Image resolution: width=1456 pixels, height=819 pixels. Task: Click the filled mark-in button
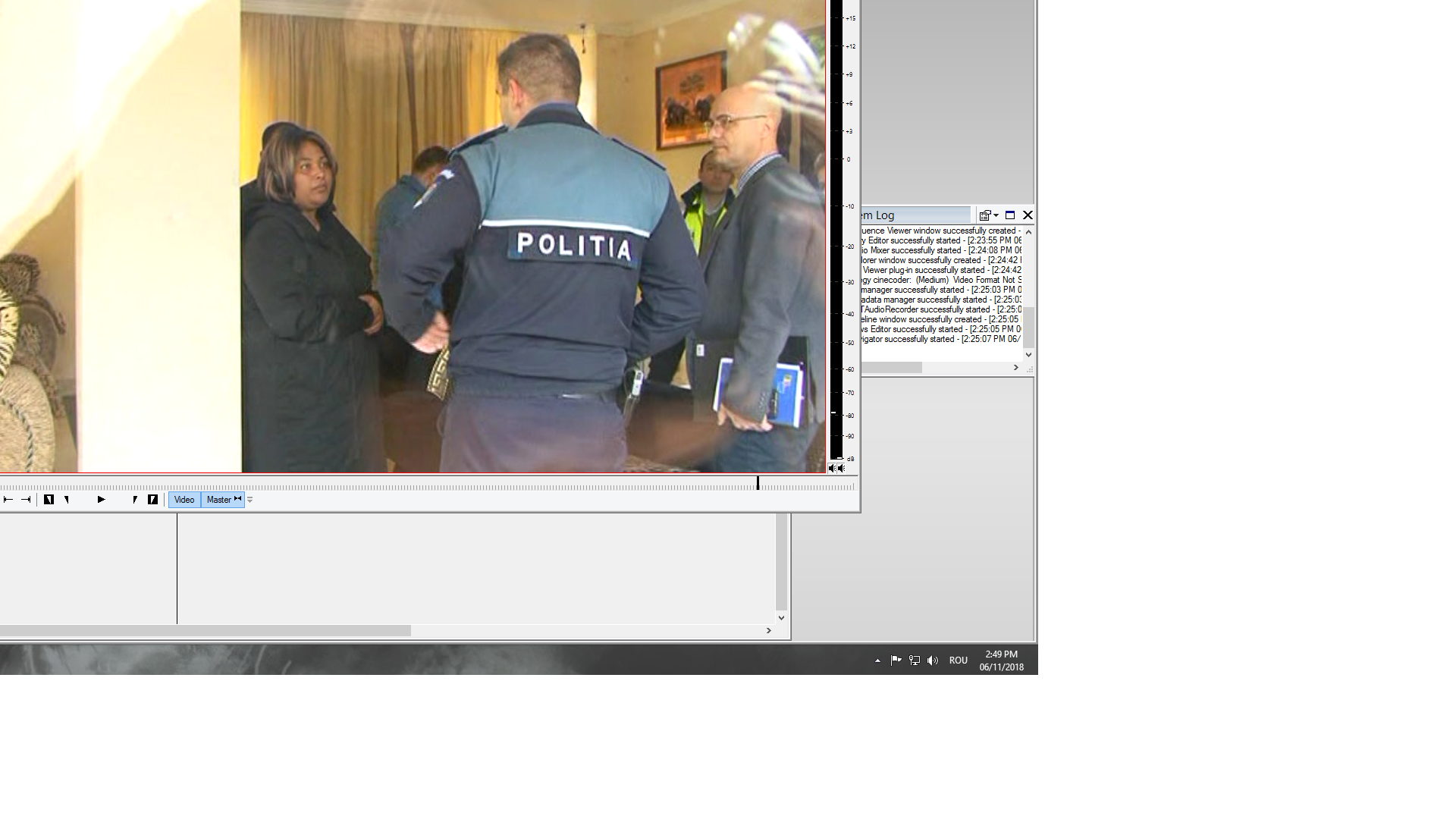49,500
